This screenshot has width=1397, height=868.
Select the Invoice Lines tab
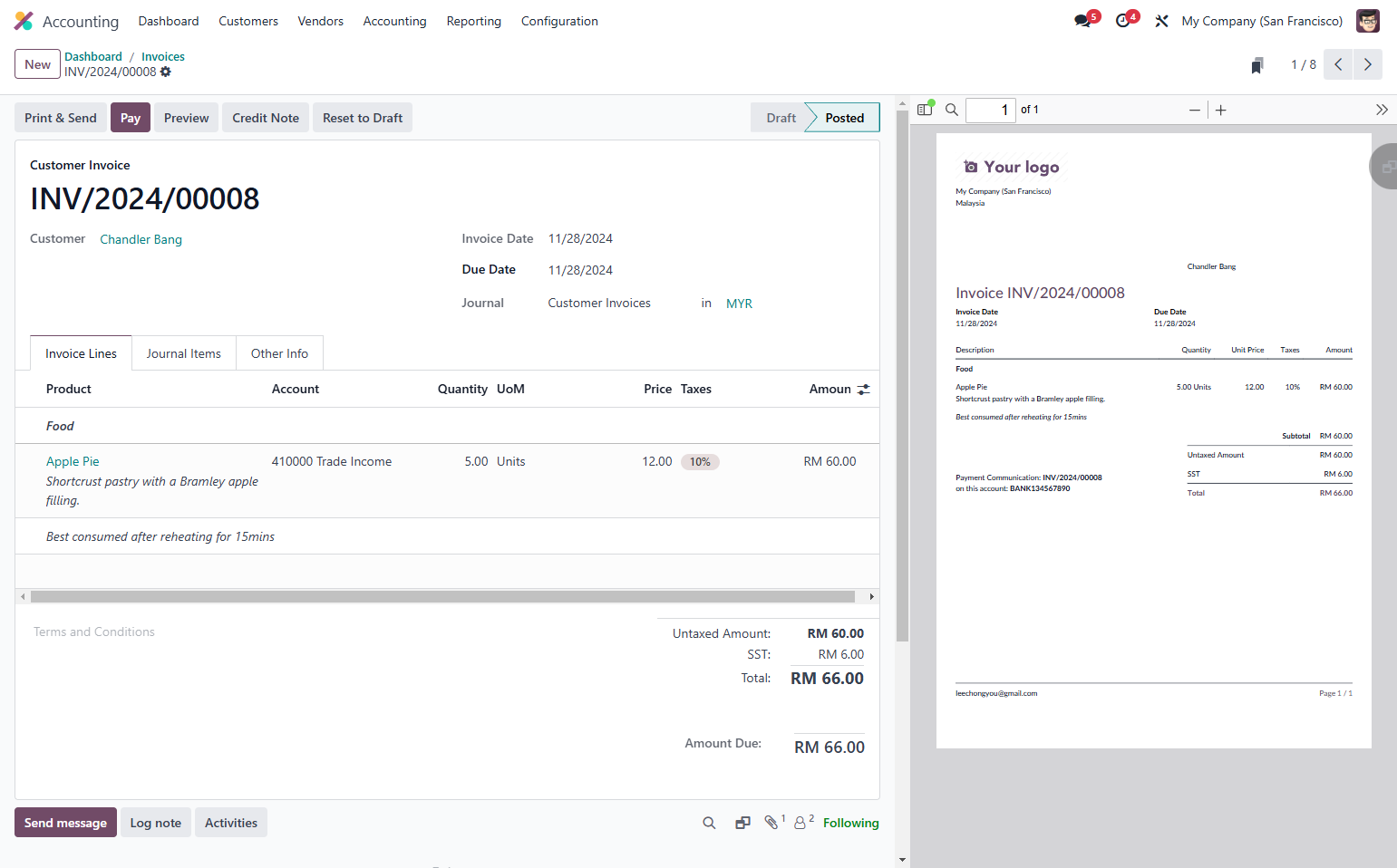click(81, 353)
